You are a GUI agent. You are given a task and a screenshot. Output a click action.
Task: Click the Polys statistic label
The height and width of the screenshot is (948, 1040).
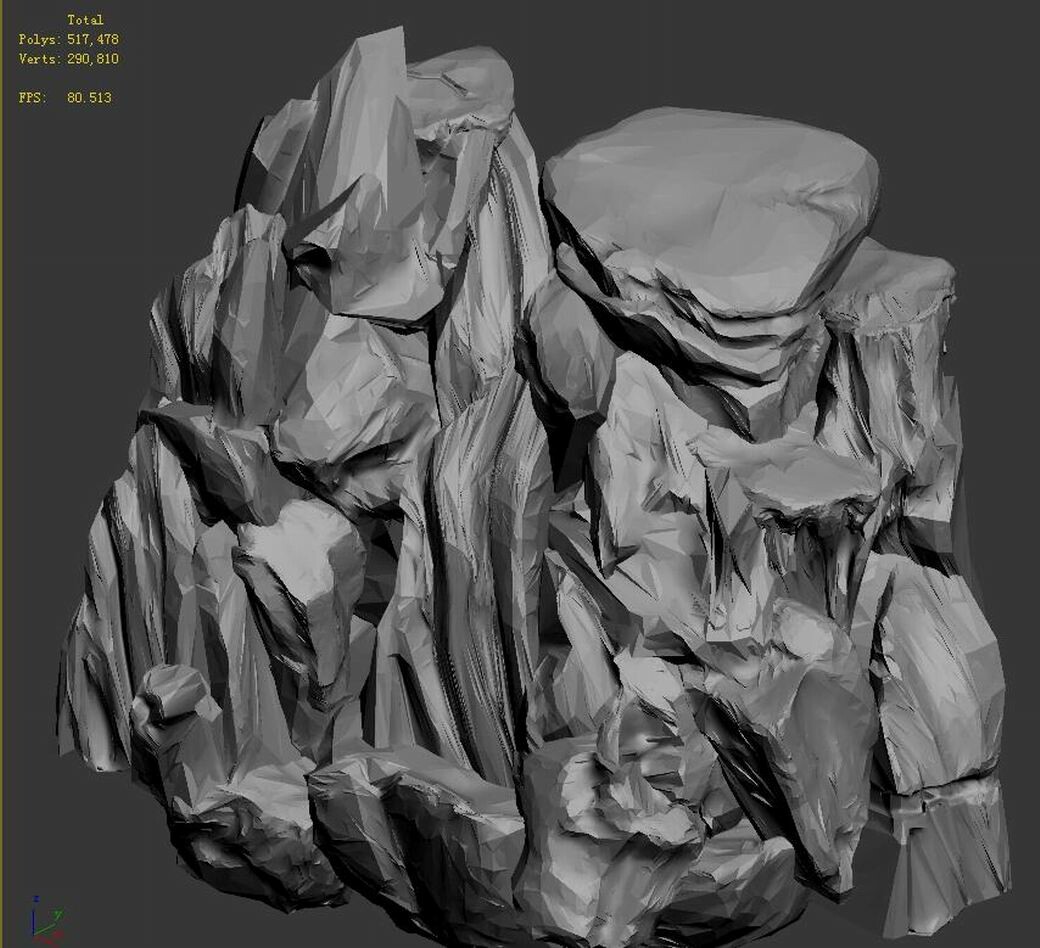[x=39, y=38]
